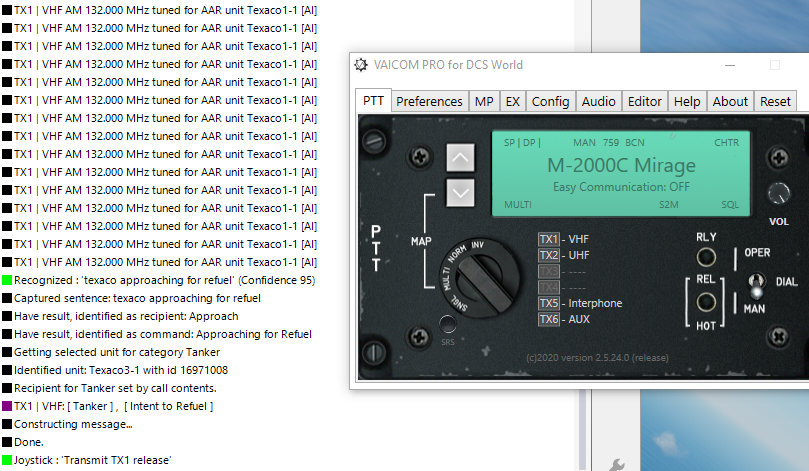Click the TX6 AUX label box
The image size is (809, 471).
548,319
